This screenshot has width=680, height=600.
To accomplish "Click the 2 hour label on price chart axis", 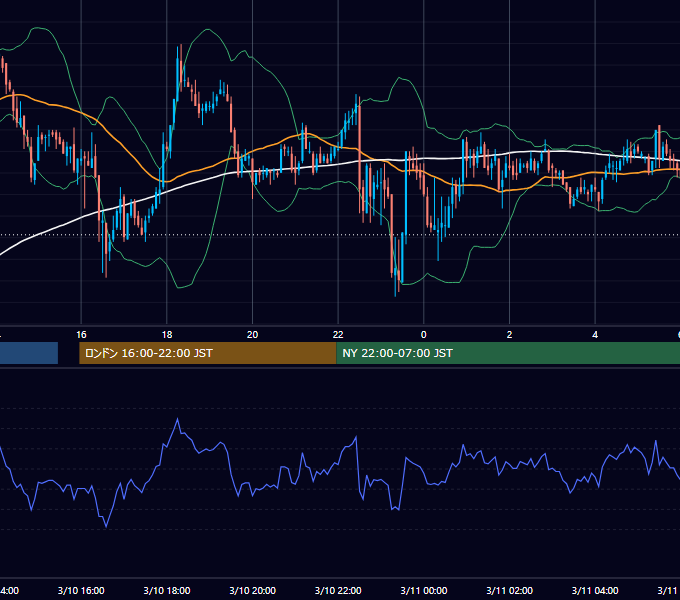I will click(509, 335).
